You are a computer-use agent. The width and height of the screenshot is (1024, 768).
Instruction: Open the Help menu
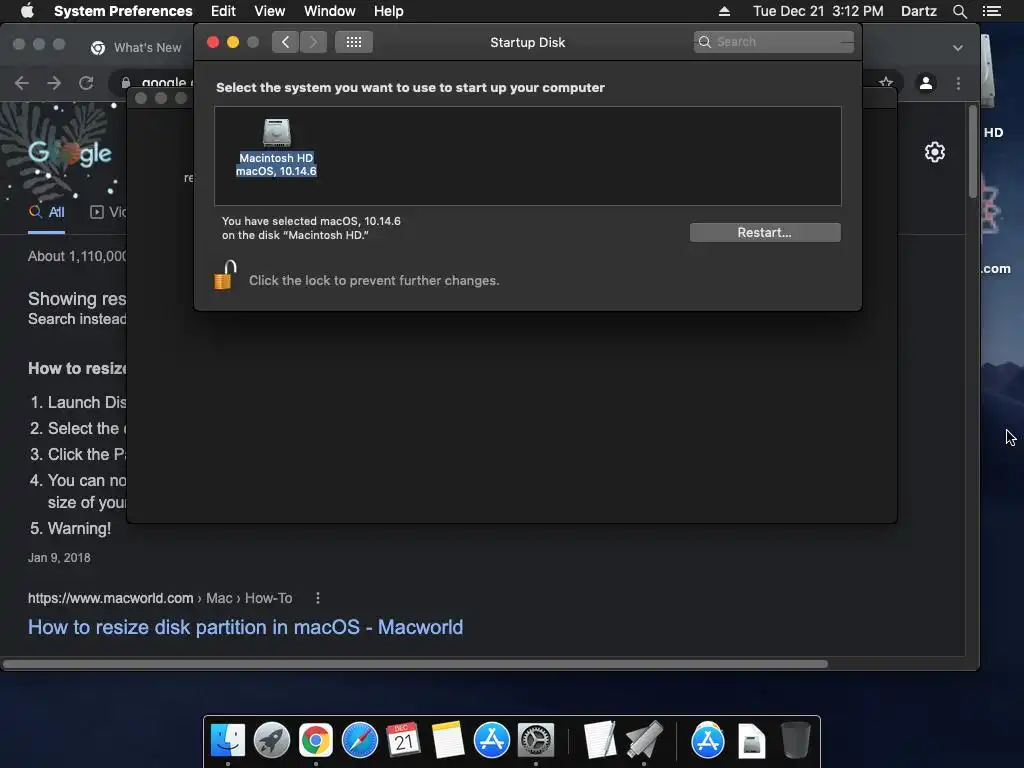tap(389, 11)
